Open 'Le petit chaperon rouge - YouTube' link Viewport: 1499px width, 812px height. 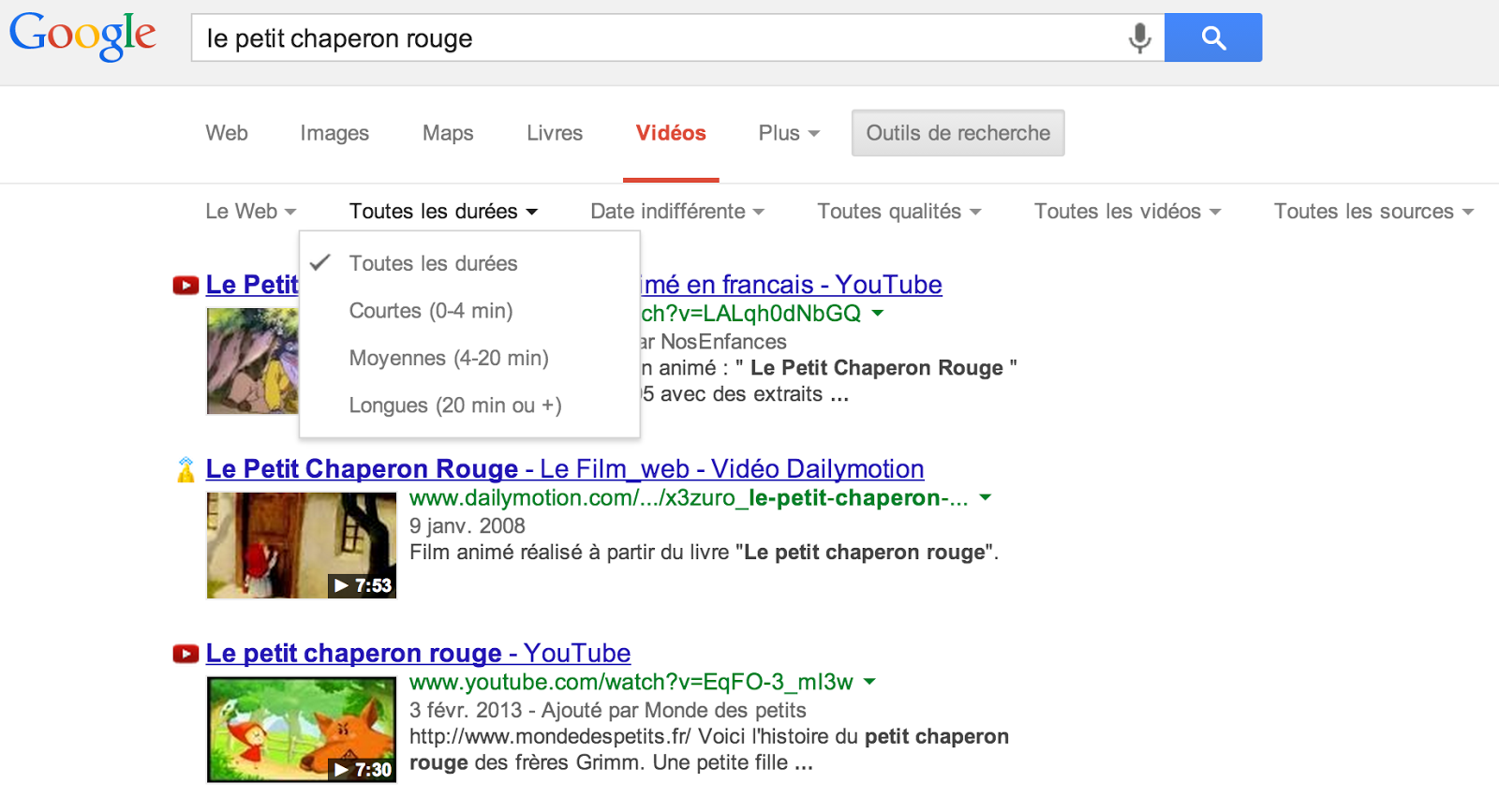click(418, 654)
